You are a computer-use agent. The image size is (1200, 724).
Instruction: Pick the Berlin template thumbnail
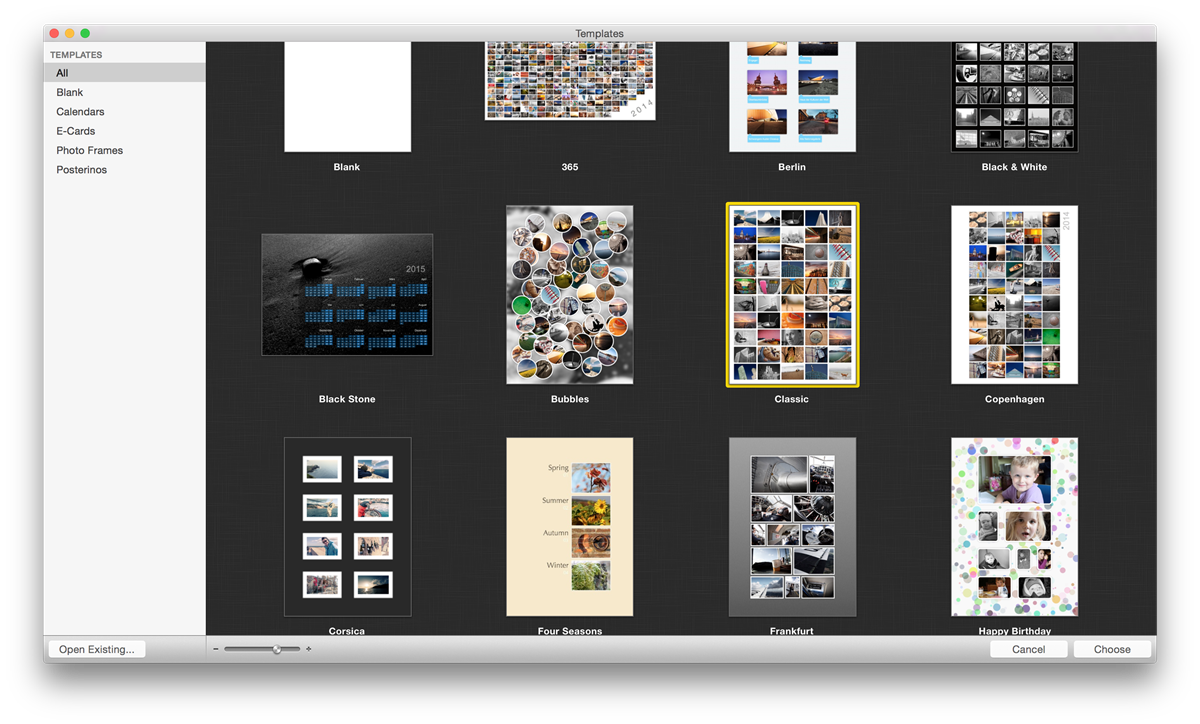tap(792, 97)
